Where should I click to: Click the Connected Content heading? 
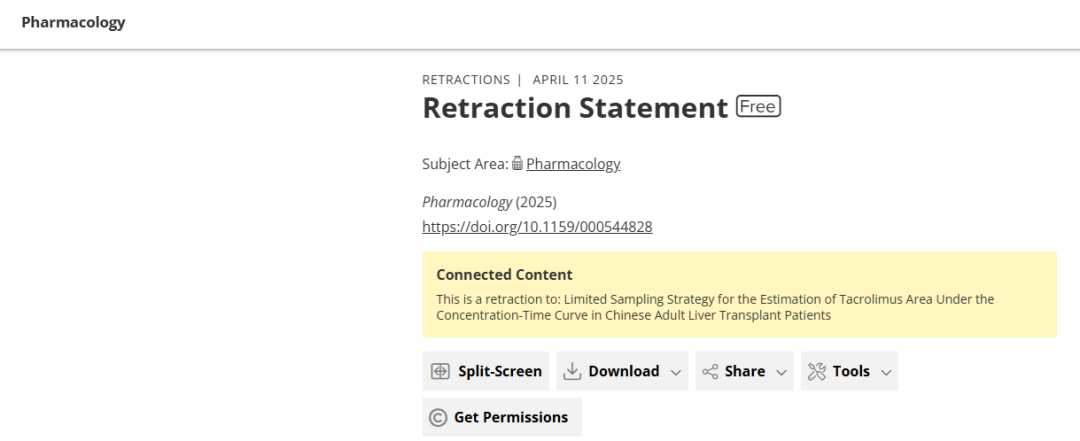(504, 274)
